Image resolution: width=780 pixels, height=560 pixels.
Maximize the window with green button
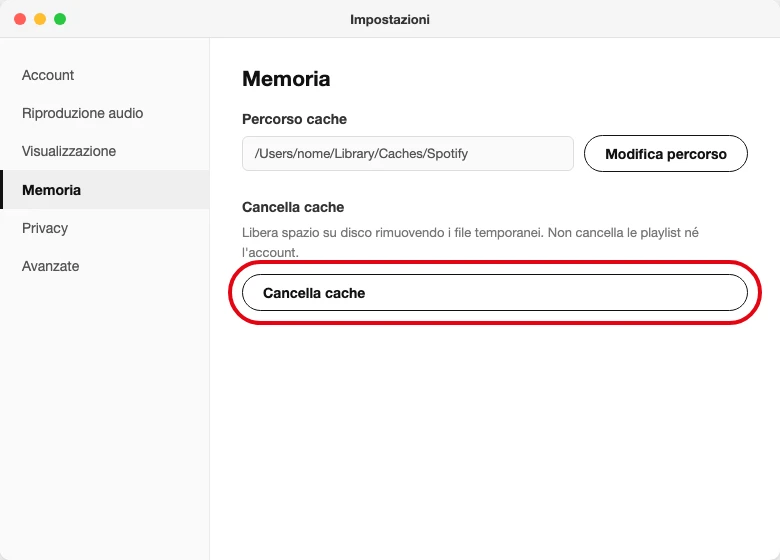coord(60,19)
